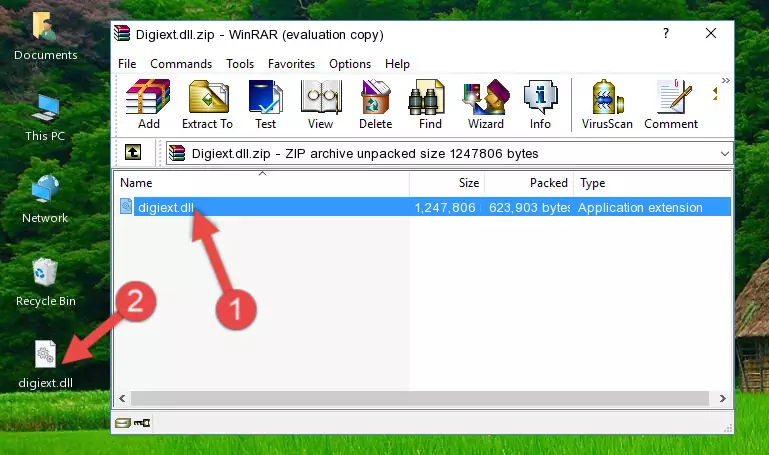Image resolution: width=769 pixels, height=455 pixels.
Task: Go up one folder level
Action: click(133, 152)
